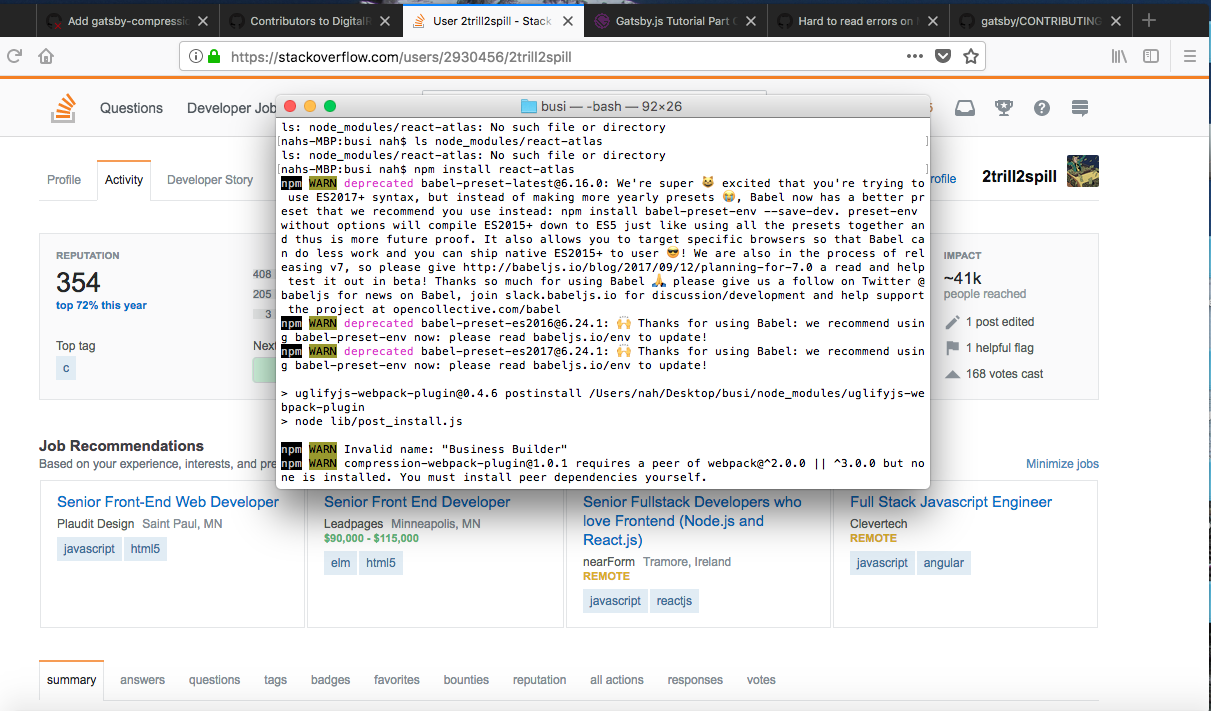Open 'Senior Front End Developer' job
1211x711 pixels.
[x=417, y=502]
